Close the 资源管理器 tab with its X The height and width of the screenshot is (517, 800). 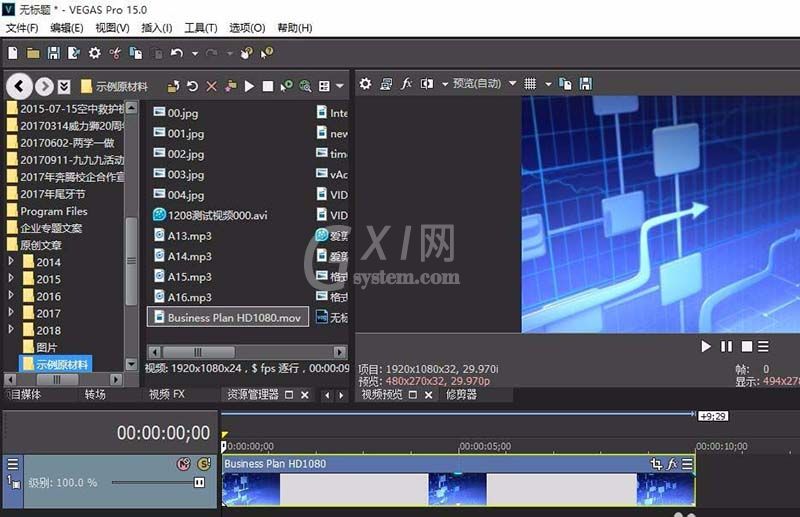[x=305, y=395]
